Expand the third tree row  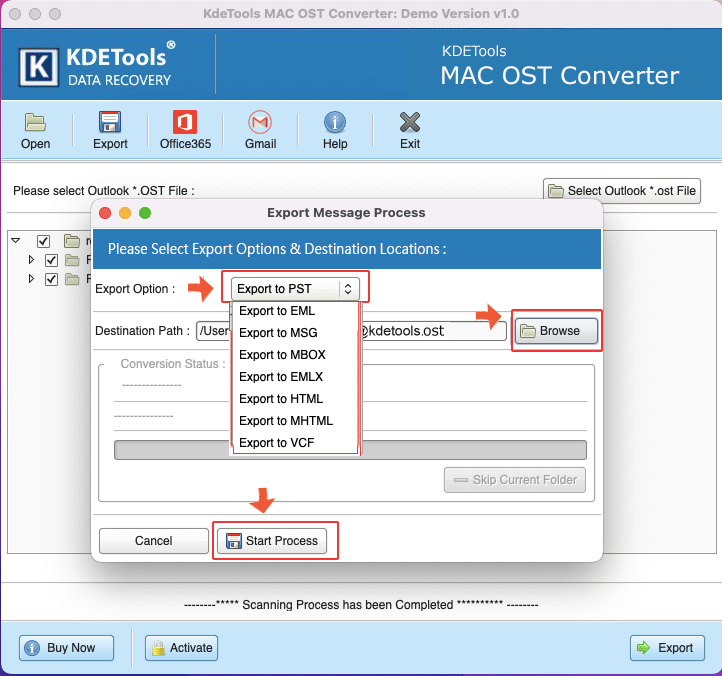click(31, 279)
